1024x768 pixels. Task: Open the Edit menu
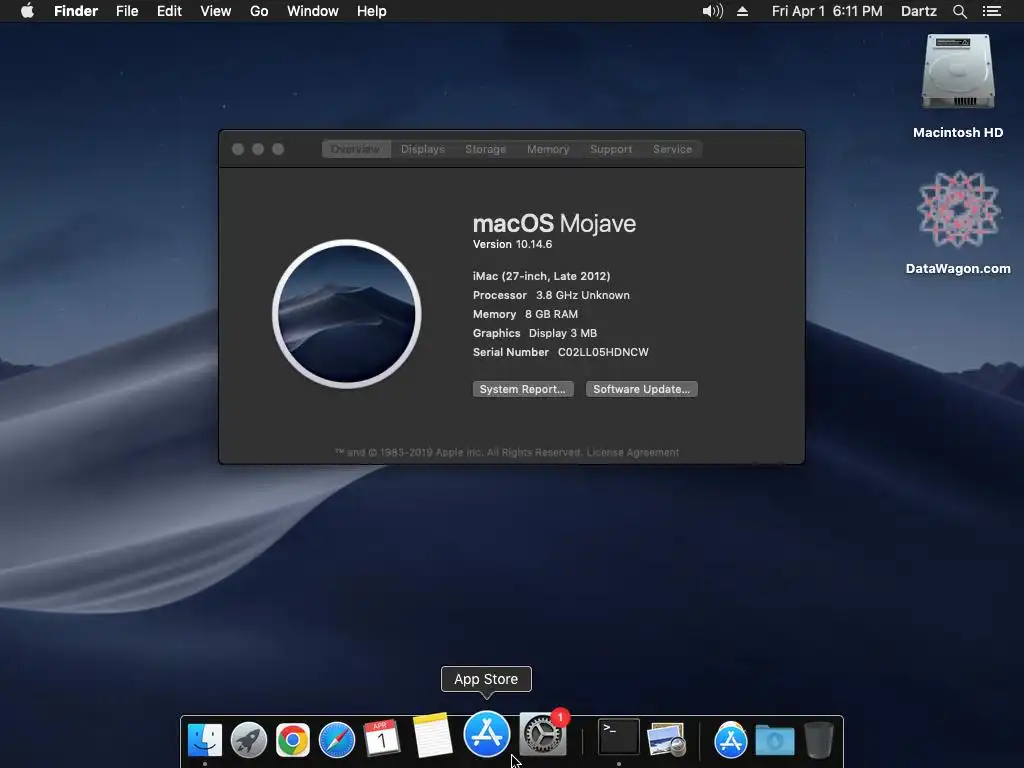pos(169,11)
